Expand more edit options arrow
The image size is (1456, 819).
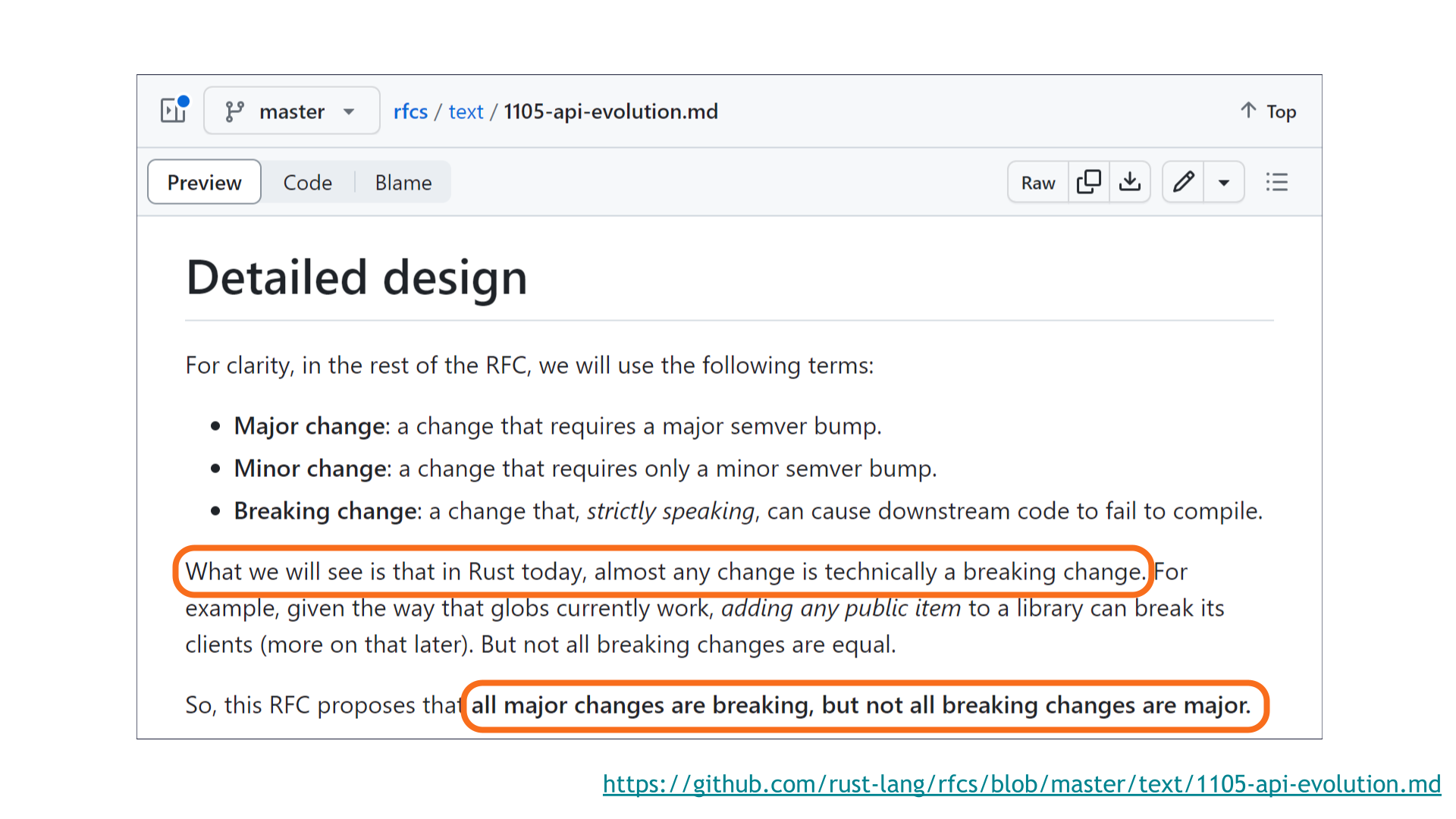pos(1224,182)
